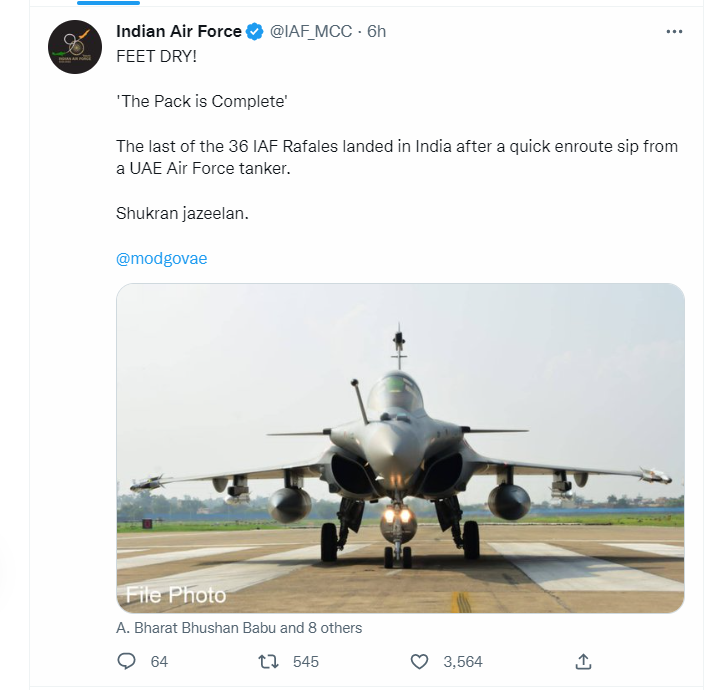The width and height of the screenshot is (713, 690).
Task: Retweet using the retweet arrows icon
Action: coord(269,661)
